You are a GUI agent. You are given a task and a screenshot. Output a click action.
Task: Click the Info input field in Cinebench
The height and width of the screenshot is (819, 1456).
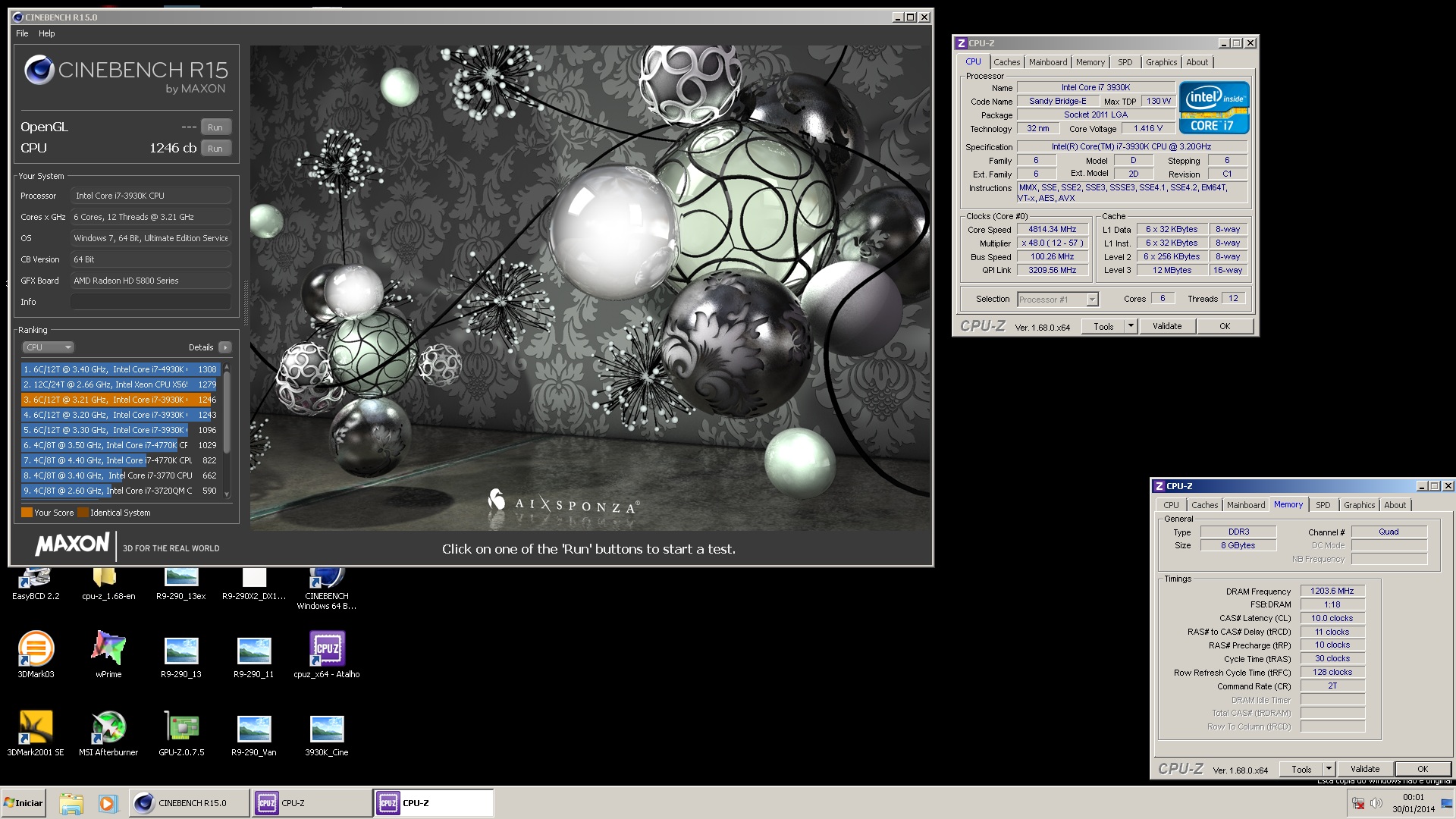click(x=151, y=302)
